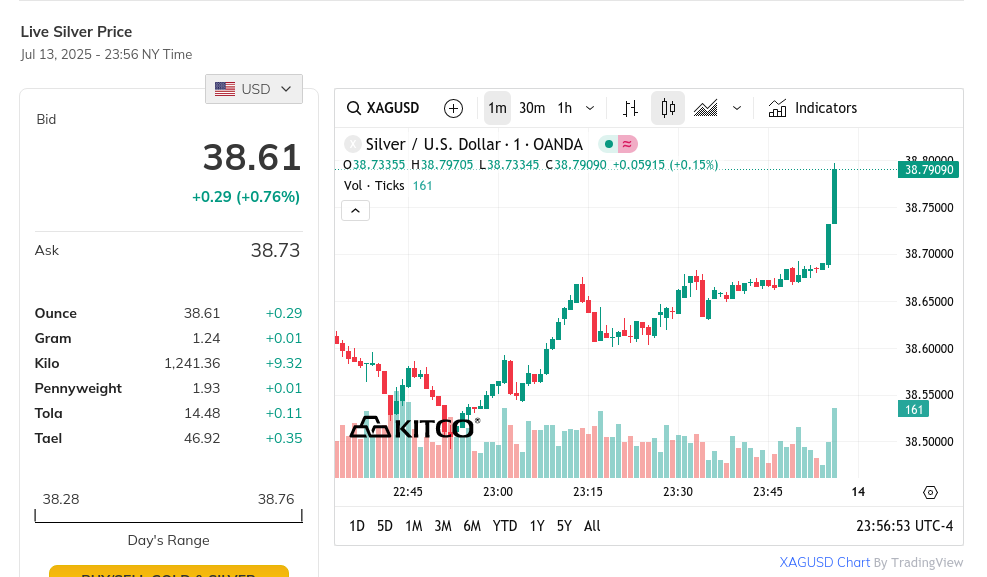
Task: Open the Indicators panel
Action: pos(813,108)
